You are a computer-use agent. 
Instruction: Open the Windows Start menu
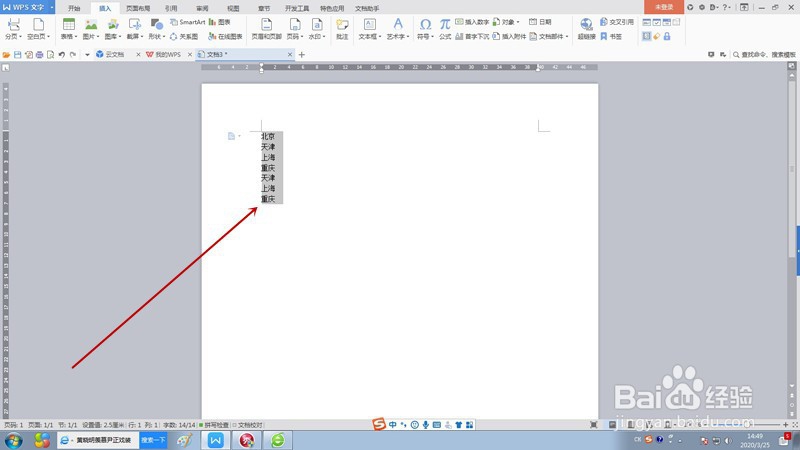(x=13, y=440)
